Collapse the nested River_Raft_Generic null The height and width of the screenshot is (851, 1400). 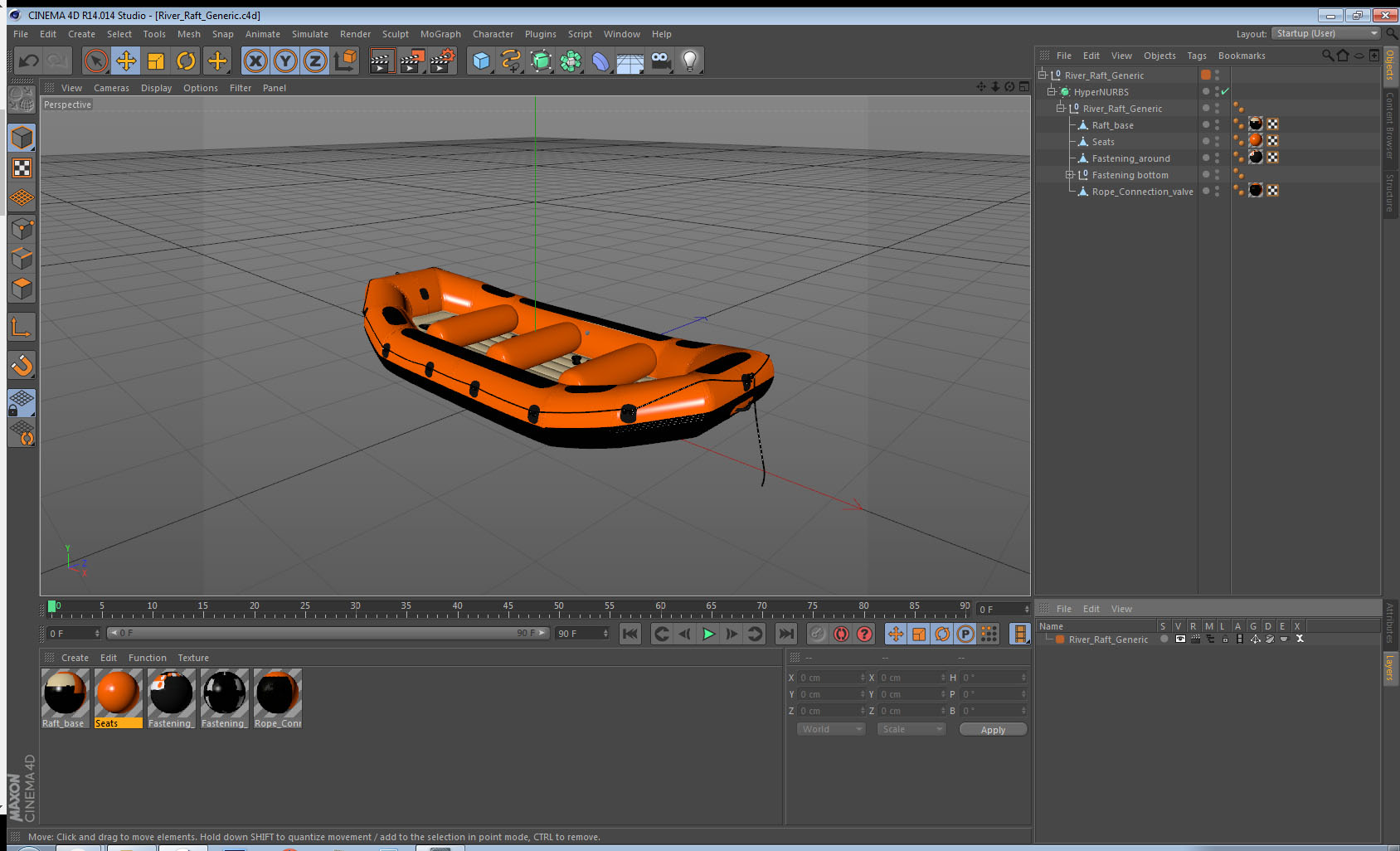coord(1061,108)
